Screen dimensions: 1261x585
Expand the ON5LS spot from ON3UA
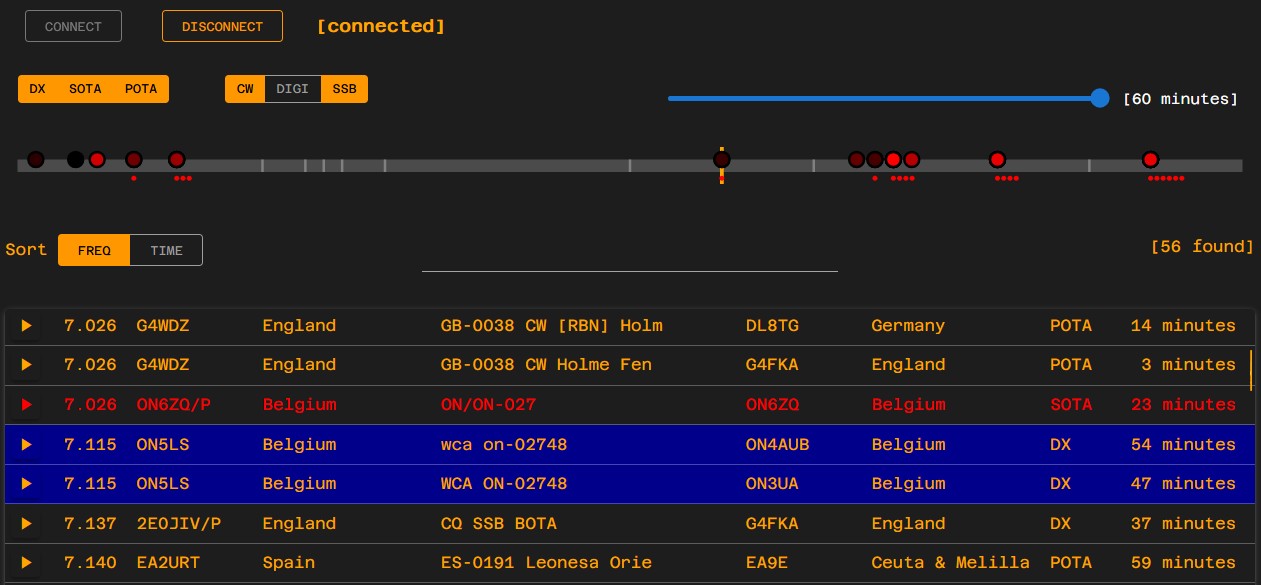click(x=27, y=484)
